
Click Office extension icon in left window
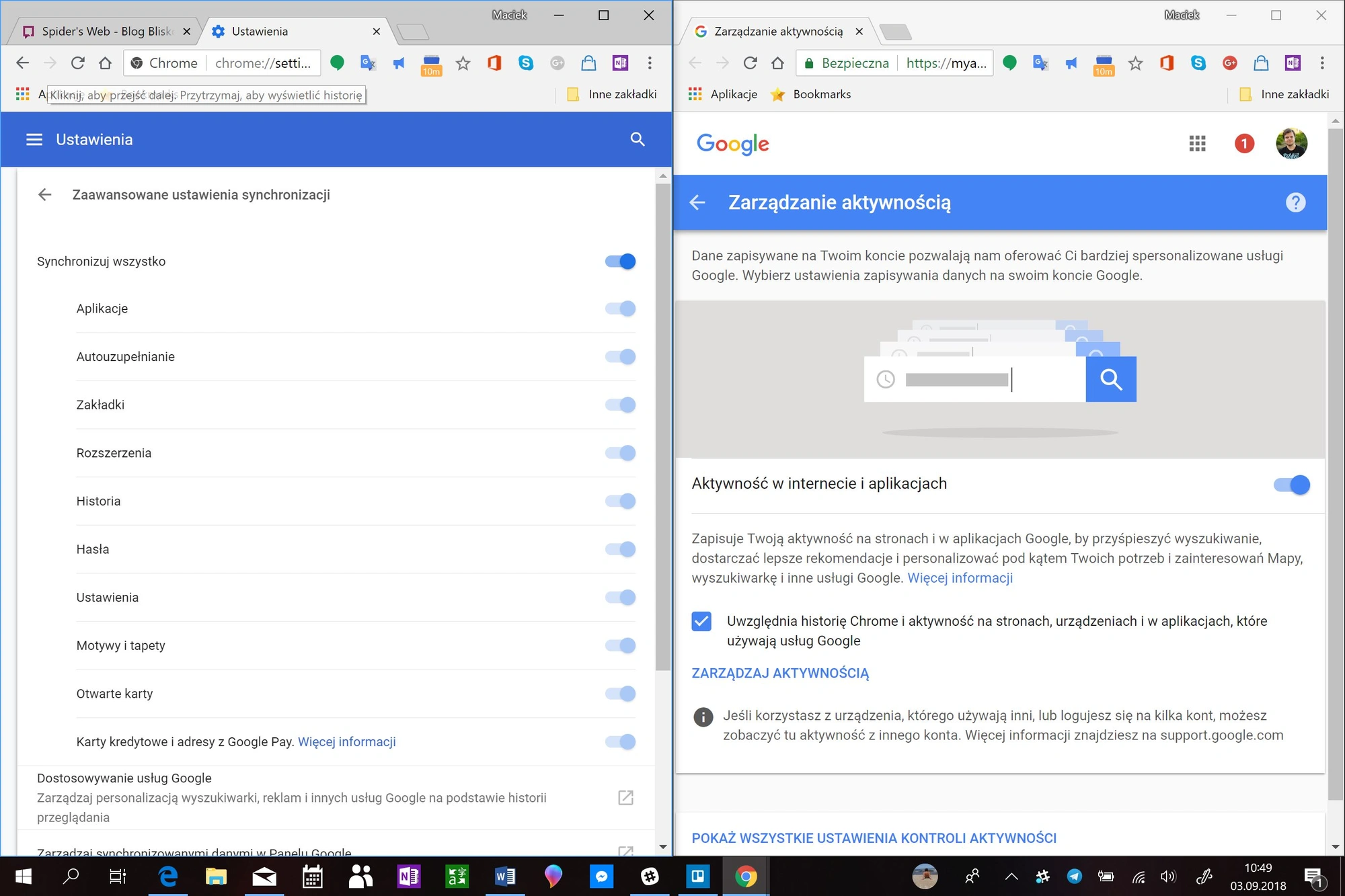[x=494, y=63]
